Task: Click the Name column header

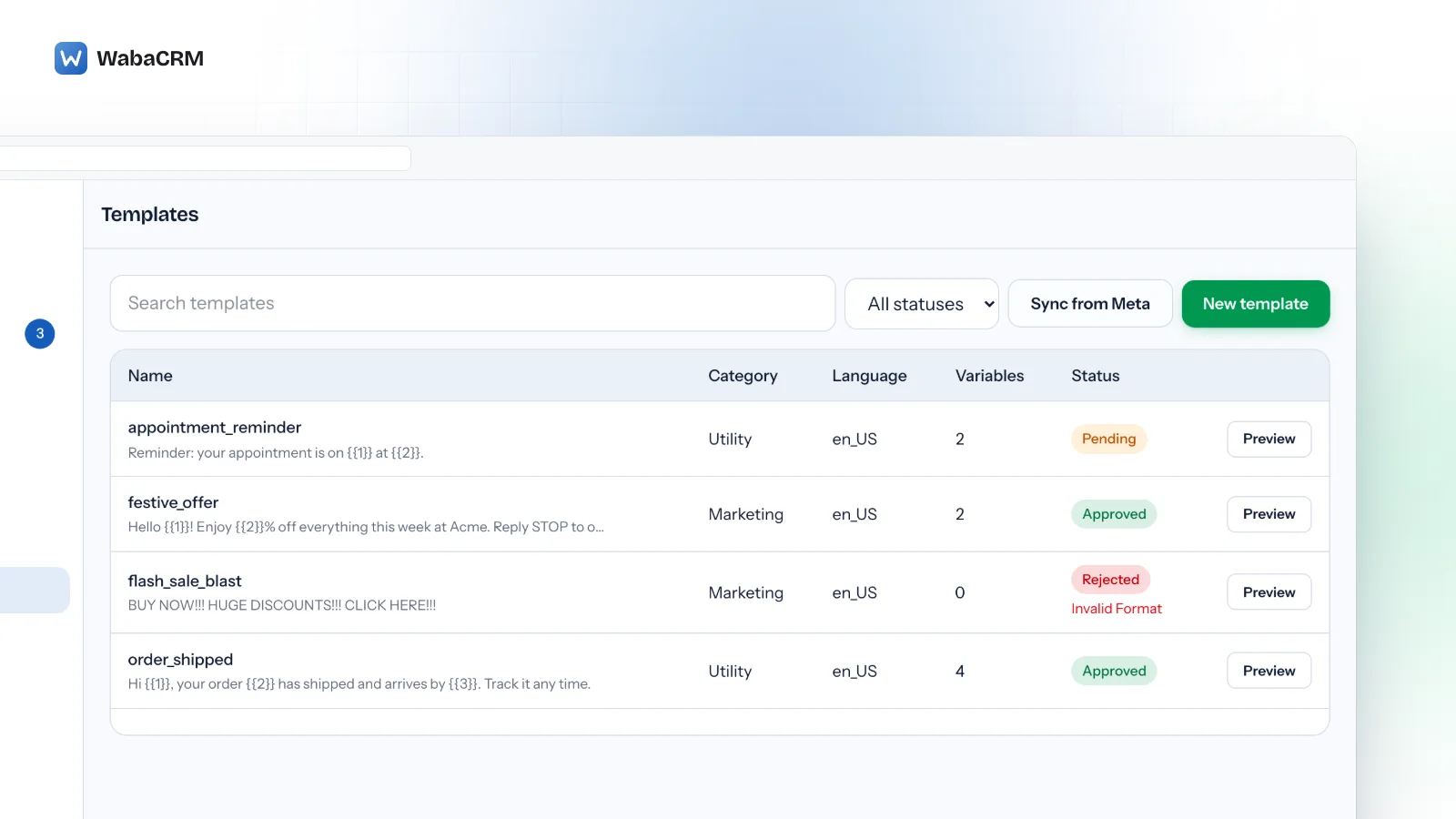Action: pos(150,376)
